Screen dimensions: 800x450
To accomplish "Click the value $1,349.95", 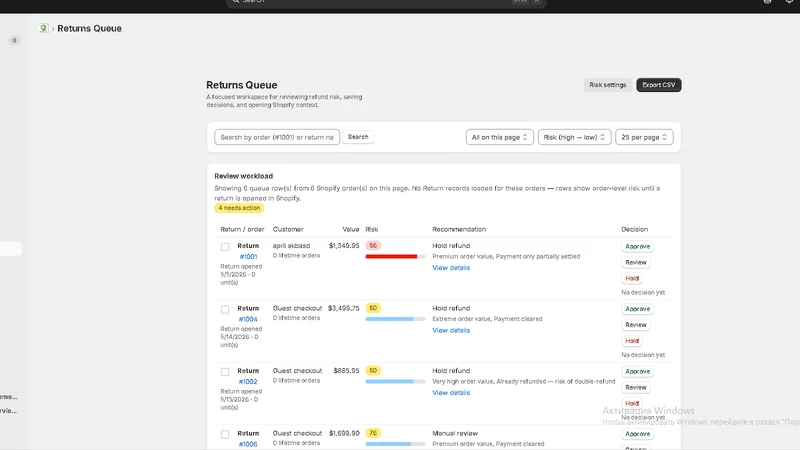I will tap(344, 246).
